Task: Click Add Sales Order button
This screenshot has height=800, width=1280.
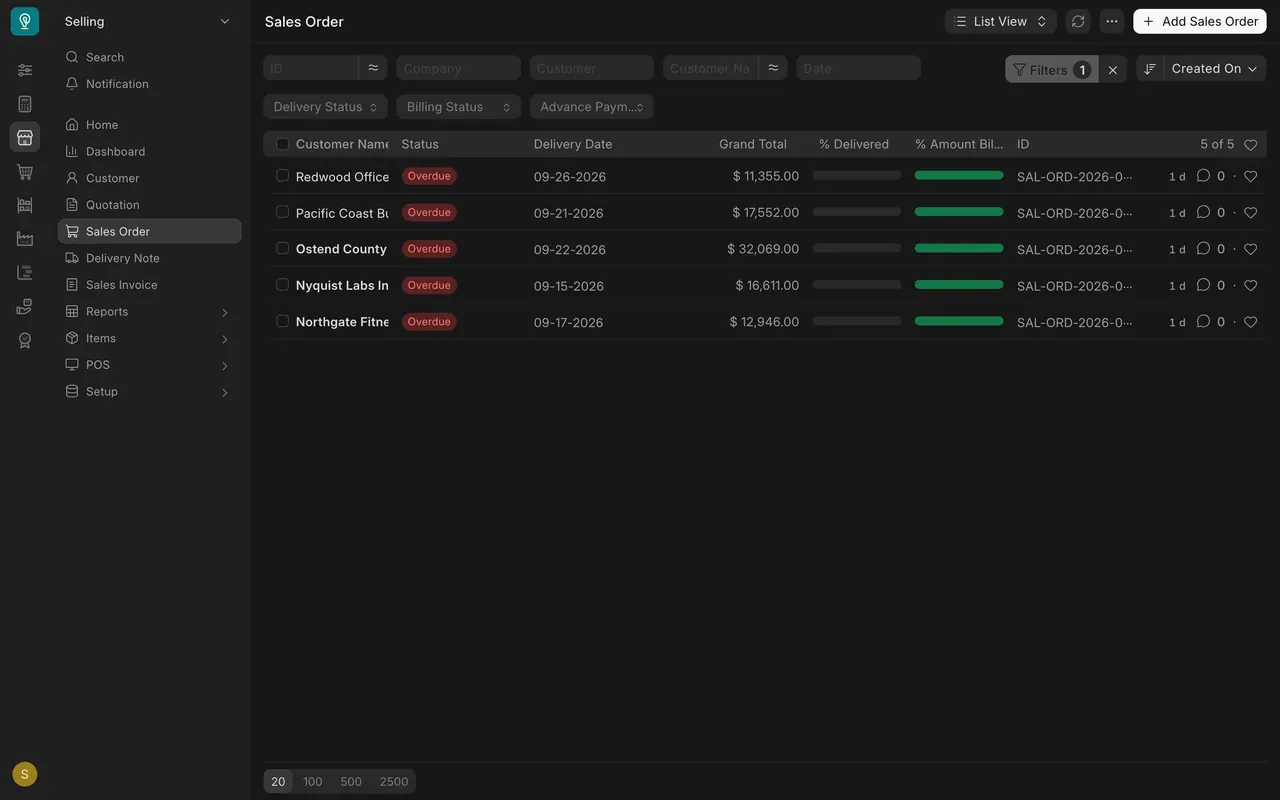Action: 1200,21
